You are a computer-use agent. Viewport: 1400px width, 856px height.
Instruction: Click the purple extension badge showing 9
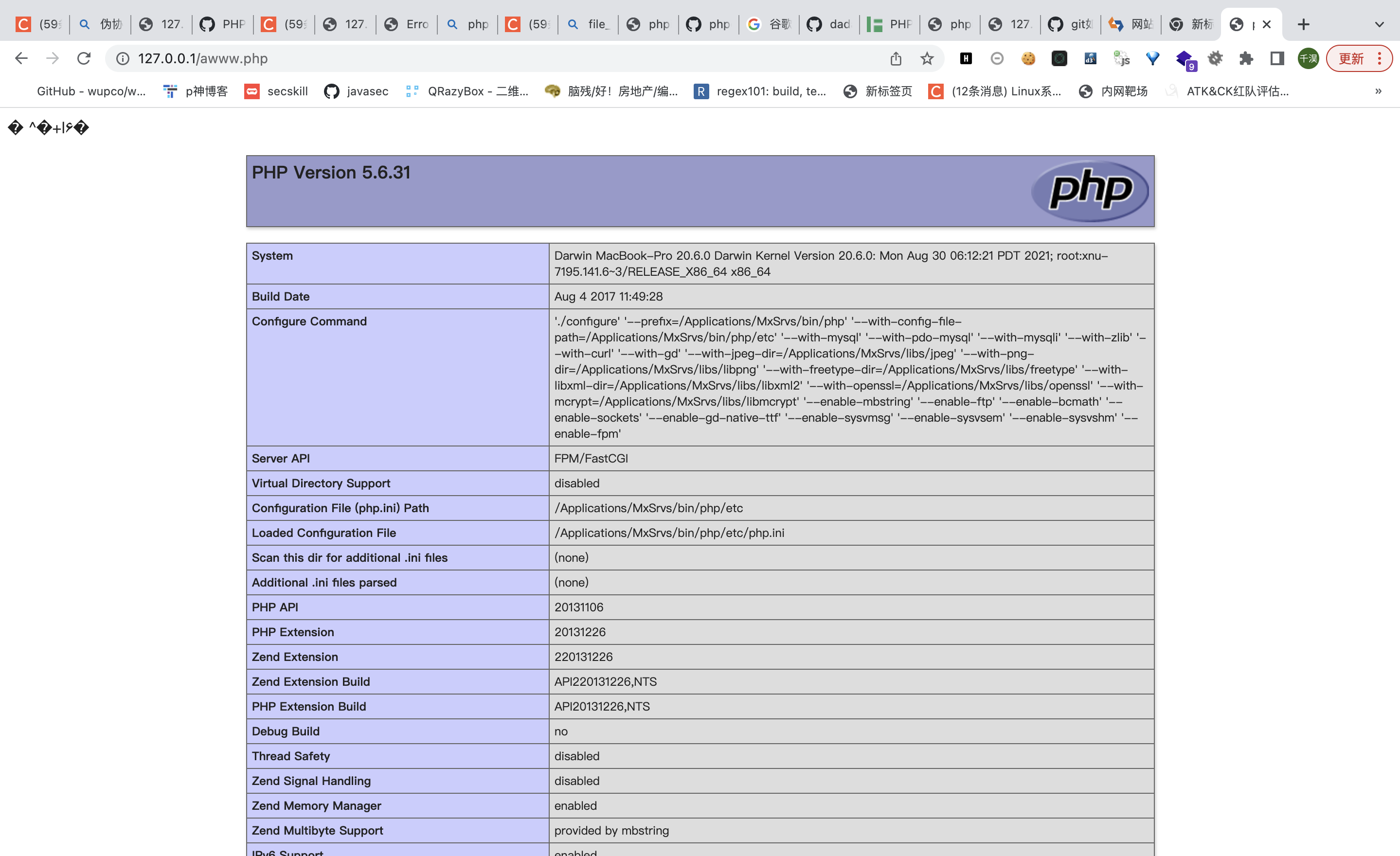[1184, 58]
